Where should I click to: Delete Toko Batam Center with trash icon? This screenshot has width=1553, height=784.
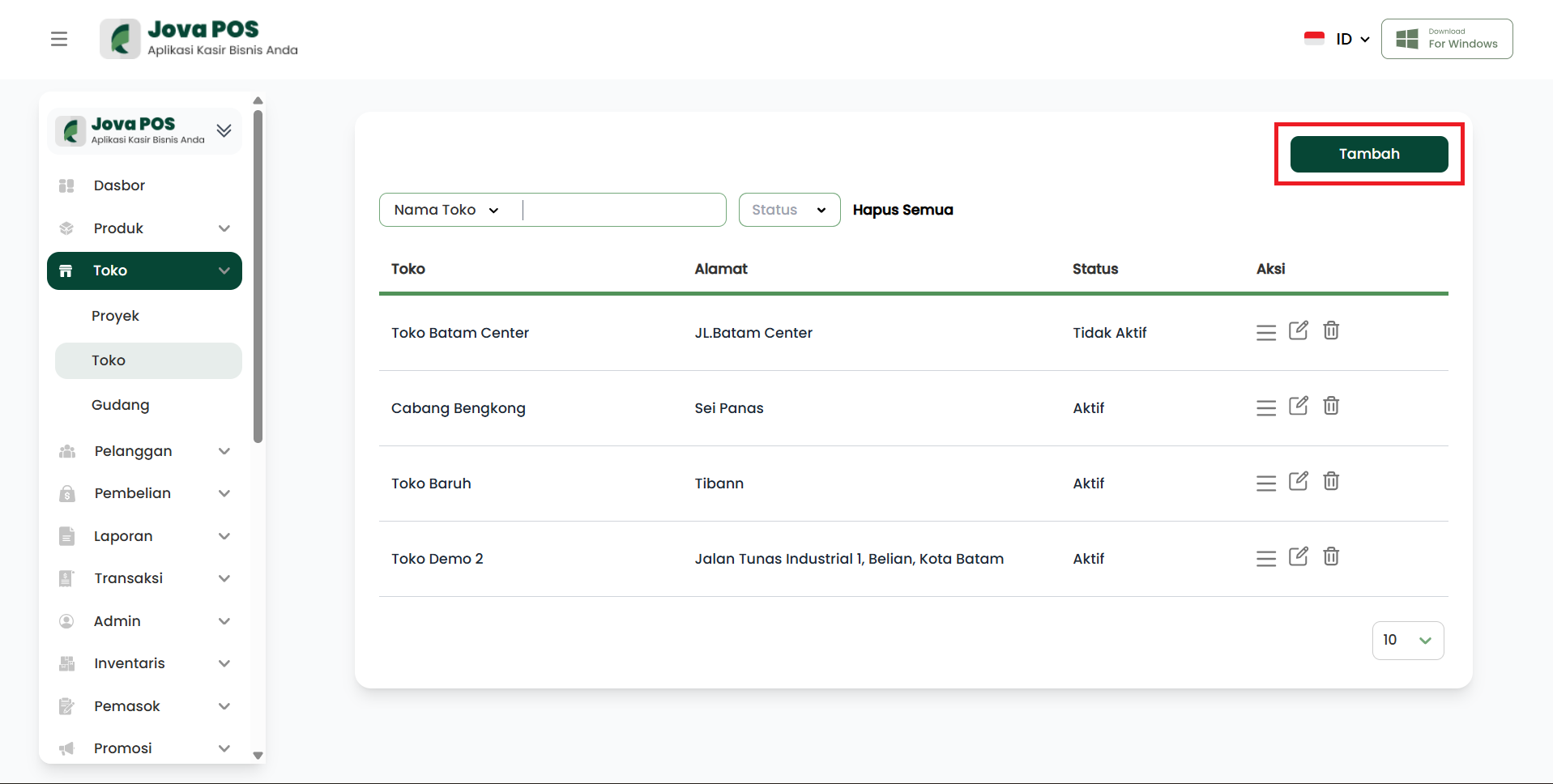pyautogui.click(x=1331, y=330)
